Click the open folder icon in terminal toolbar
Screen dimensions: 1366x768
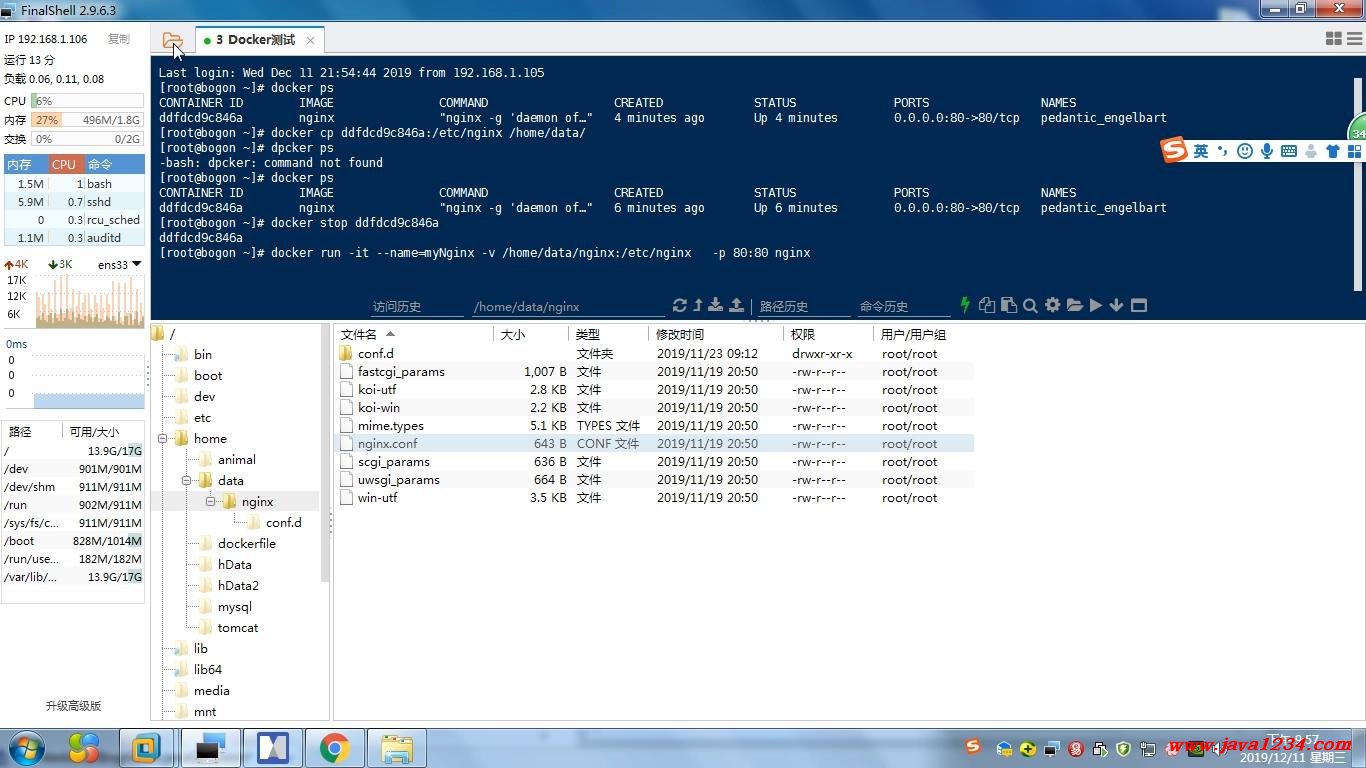(1074, 305)
